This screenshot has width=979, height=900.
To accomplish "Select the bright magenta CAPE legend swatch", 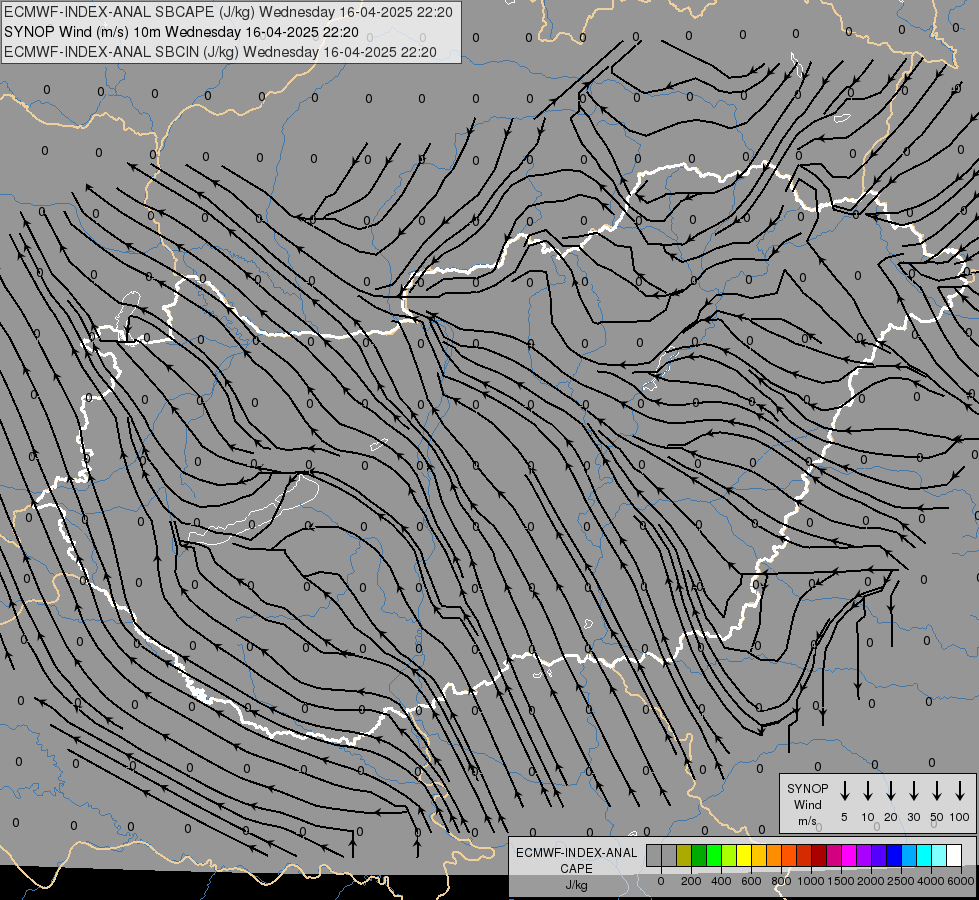I will click(x=849, y=856).
